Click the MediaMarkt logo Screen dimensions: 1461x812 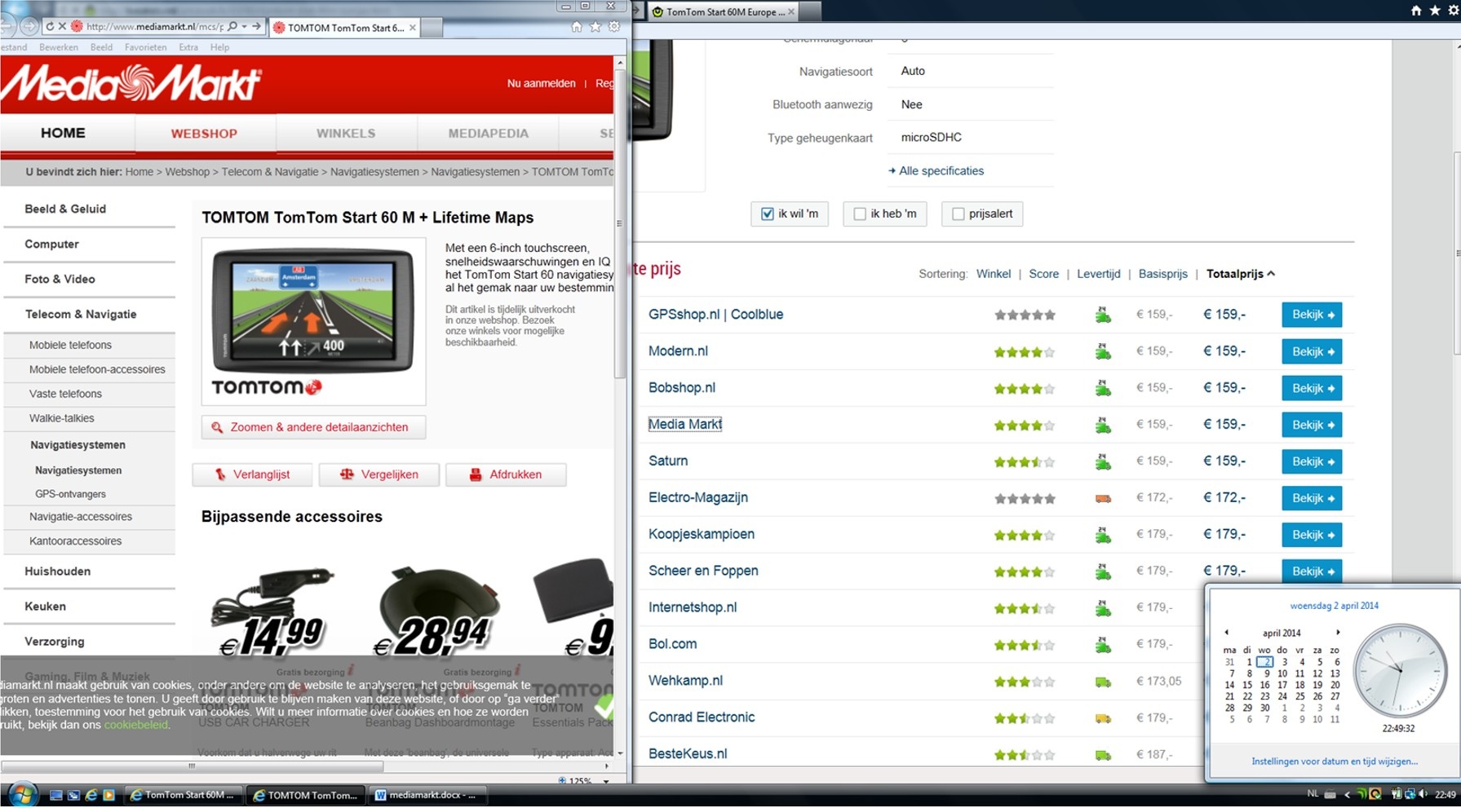131,83
